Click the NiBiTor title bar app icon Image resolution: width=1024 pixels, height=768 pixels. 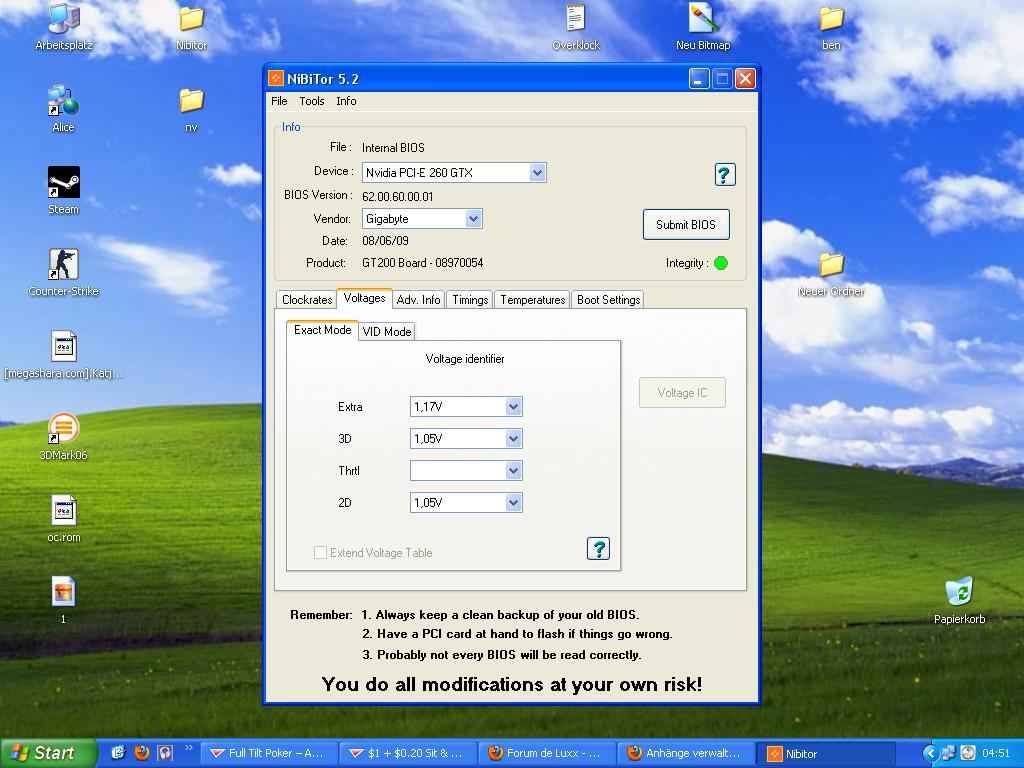[x=276, y=79]
